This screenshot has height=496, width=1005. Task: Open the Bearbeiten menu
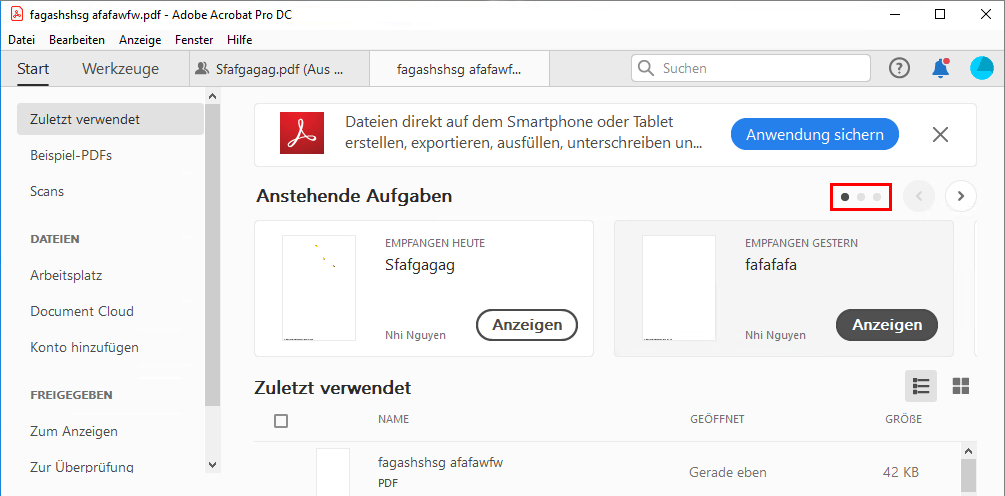(x=77, y=40)
